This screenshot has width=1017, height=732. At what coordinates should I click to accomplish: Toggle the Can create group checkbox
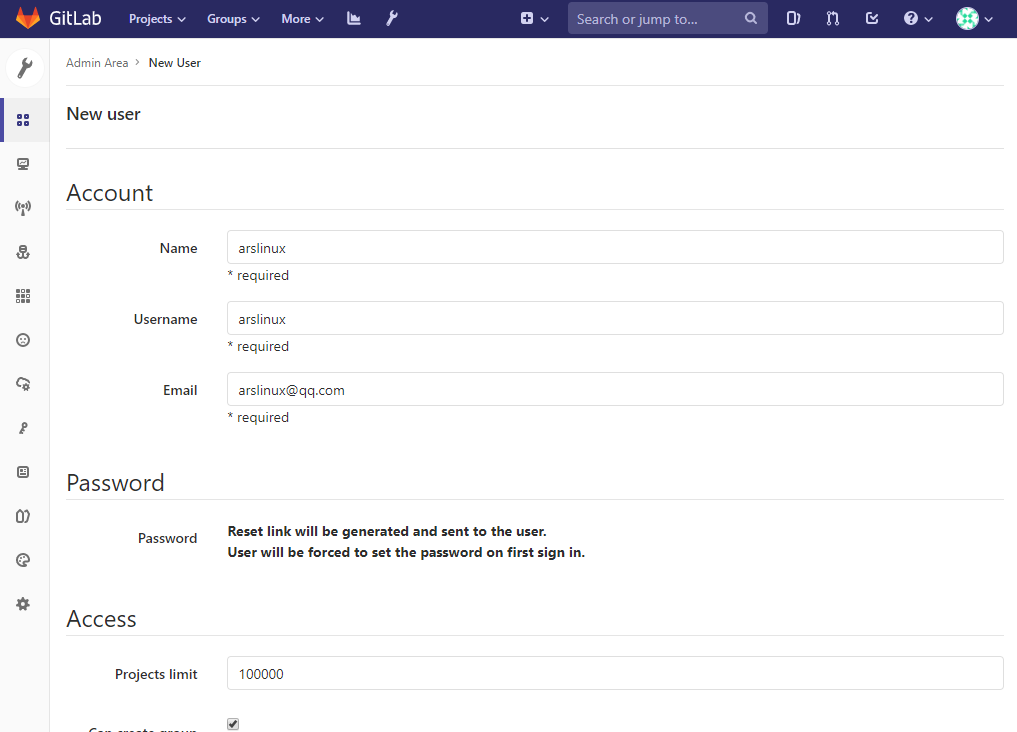coord(233,724)
